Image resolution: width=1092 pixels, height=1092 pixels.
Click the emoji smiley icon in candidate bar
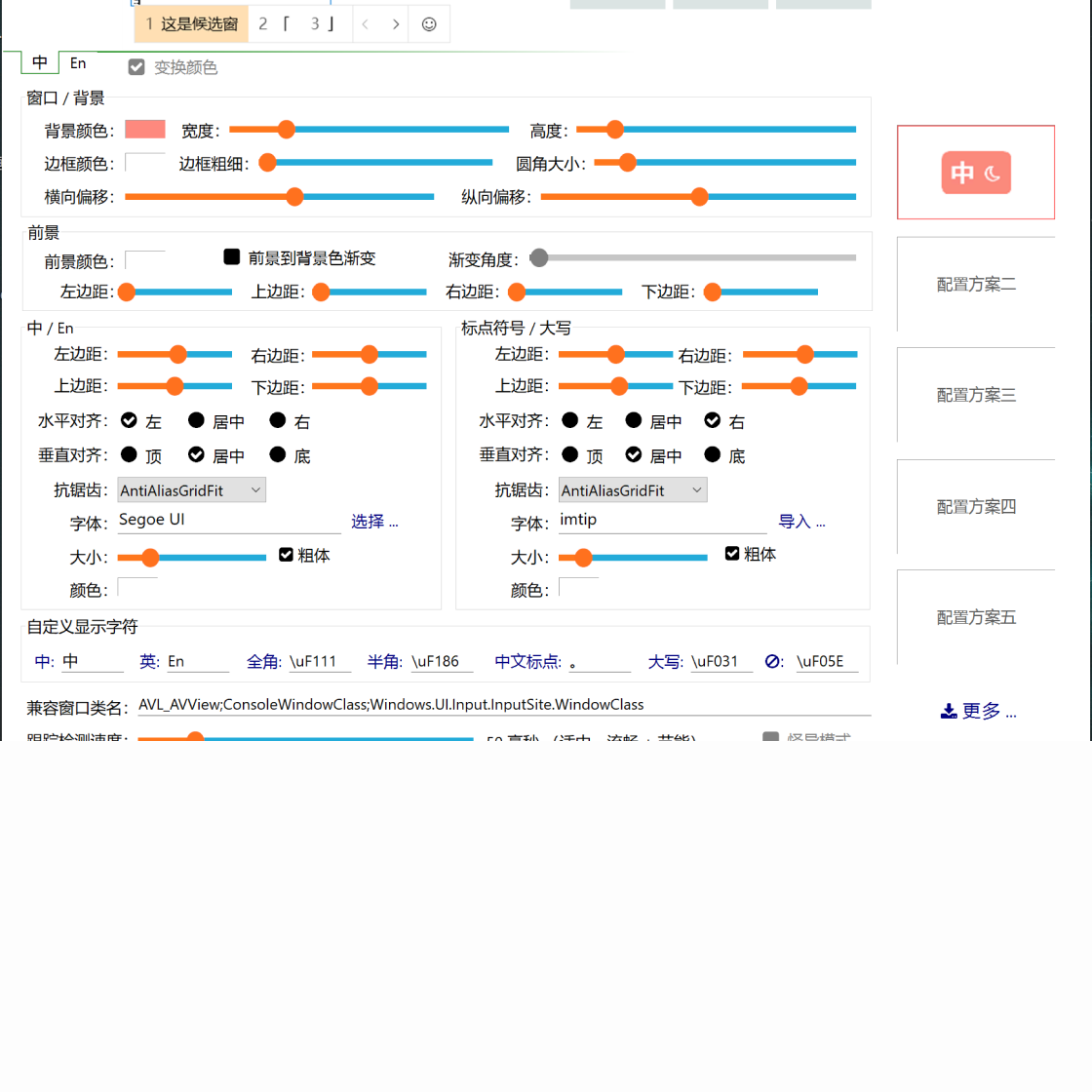[429, 24]
